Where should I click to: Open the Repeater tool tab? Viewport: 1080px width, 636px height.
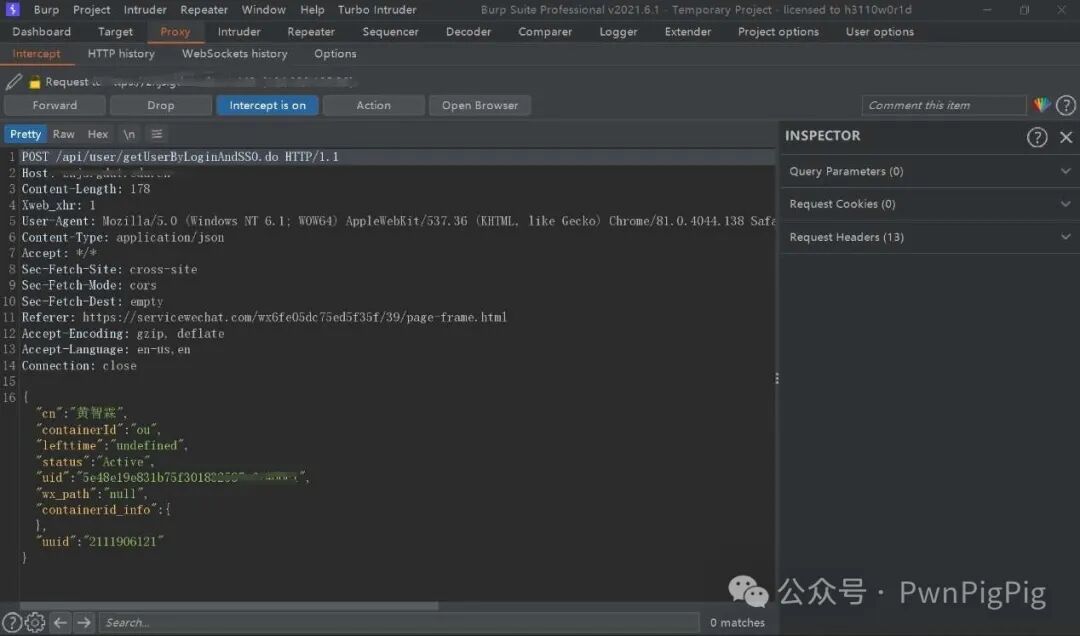[311, 32]
